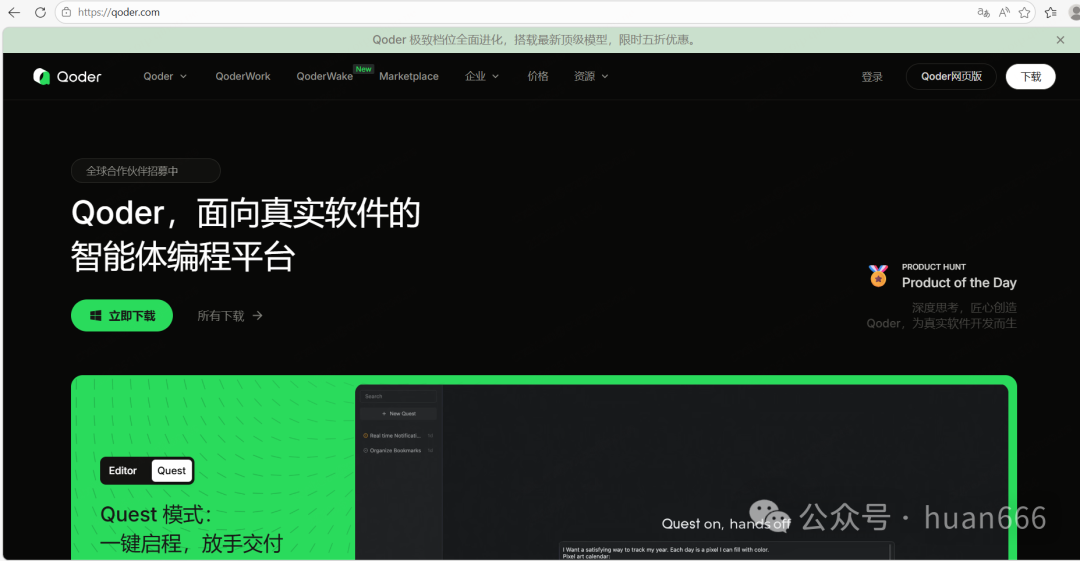
Task: View site info via the lock icon
Action: (x=66, y=12)
